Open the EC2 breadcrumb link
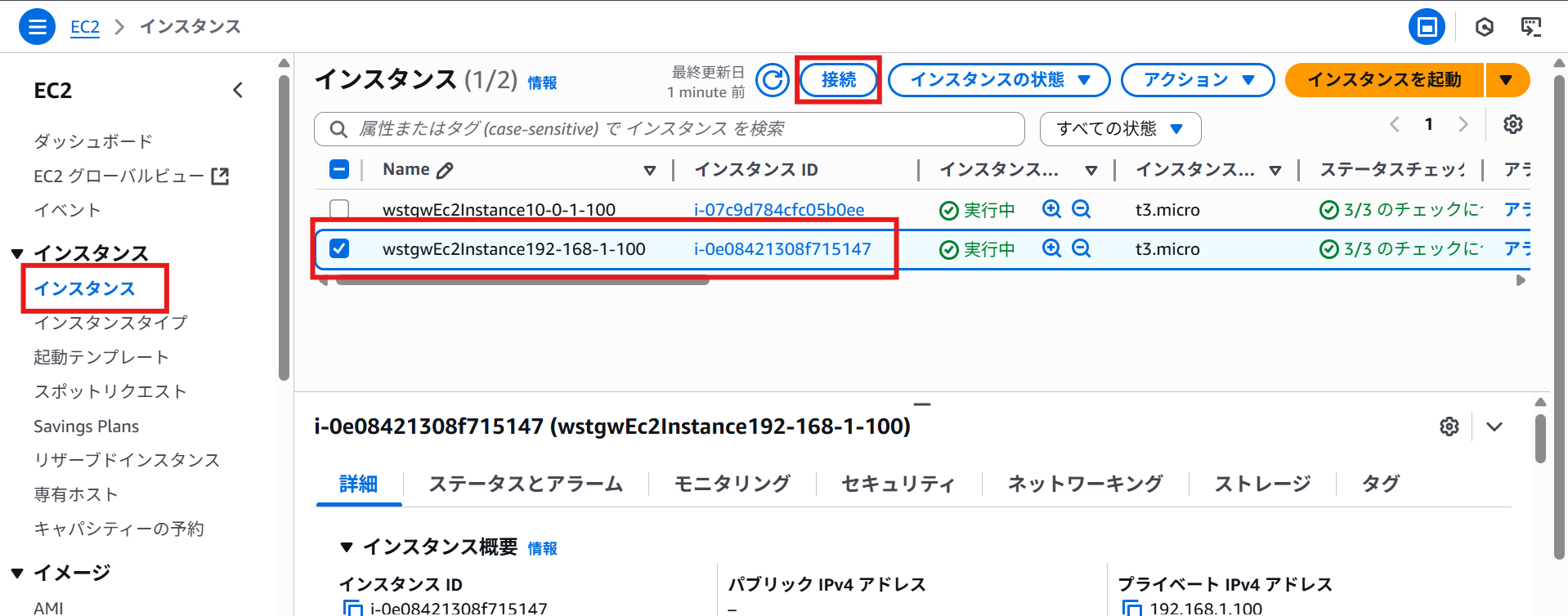Image resolution: width=1568 pixels, height=616 pixels. point(85,27)
